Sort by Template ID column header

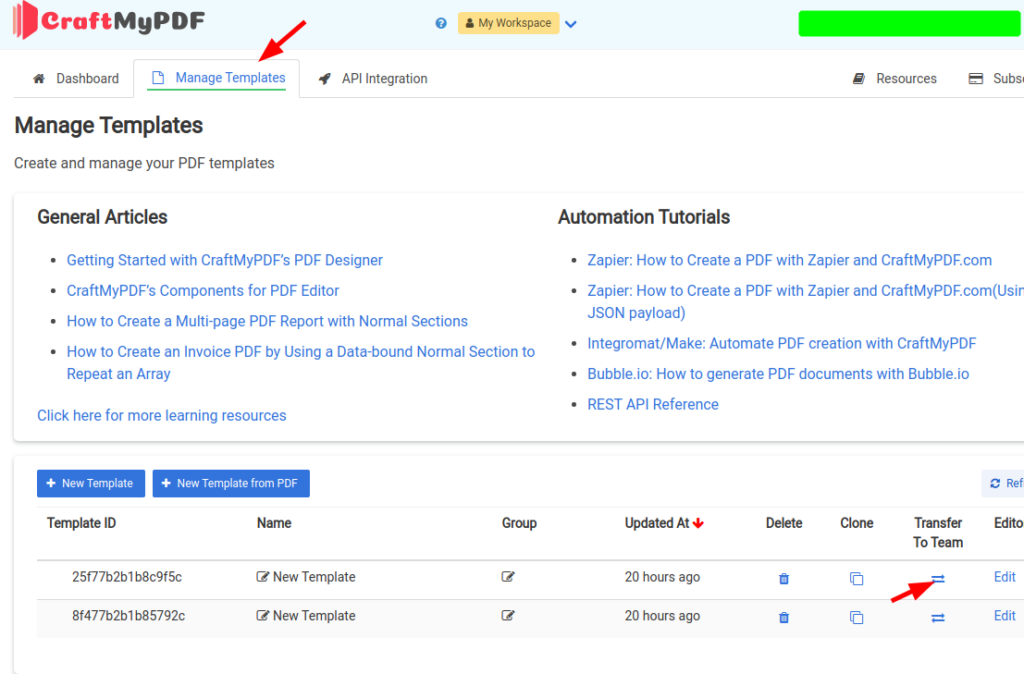(82, 523)
